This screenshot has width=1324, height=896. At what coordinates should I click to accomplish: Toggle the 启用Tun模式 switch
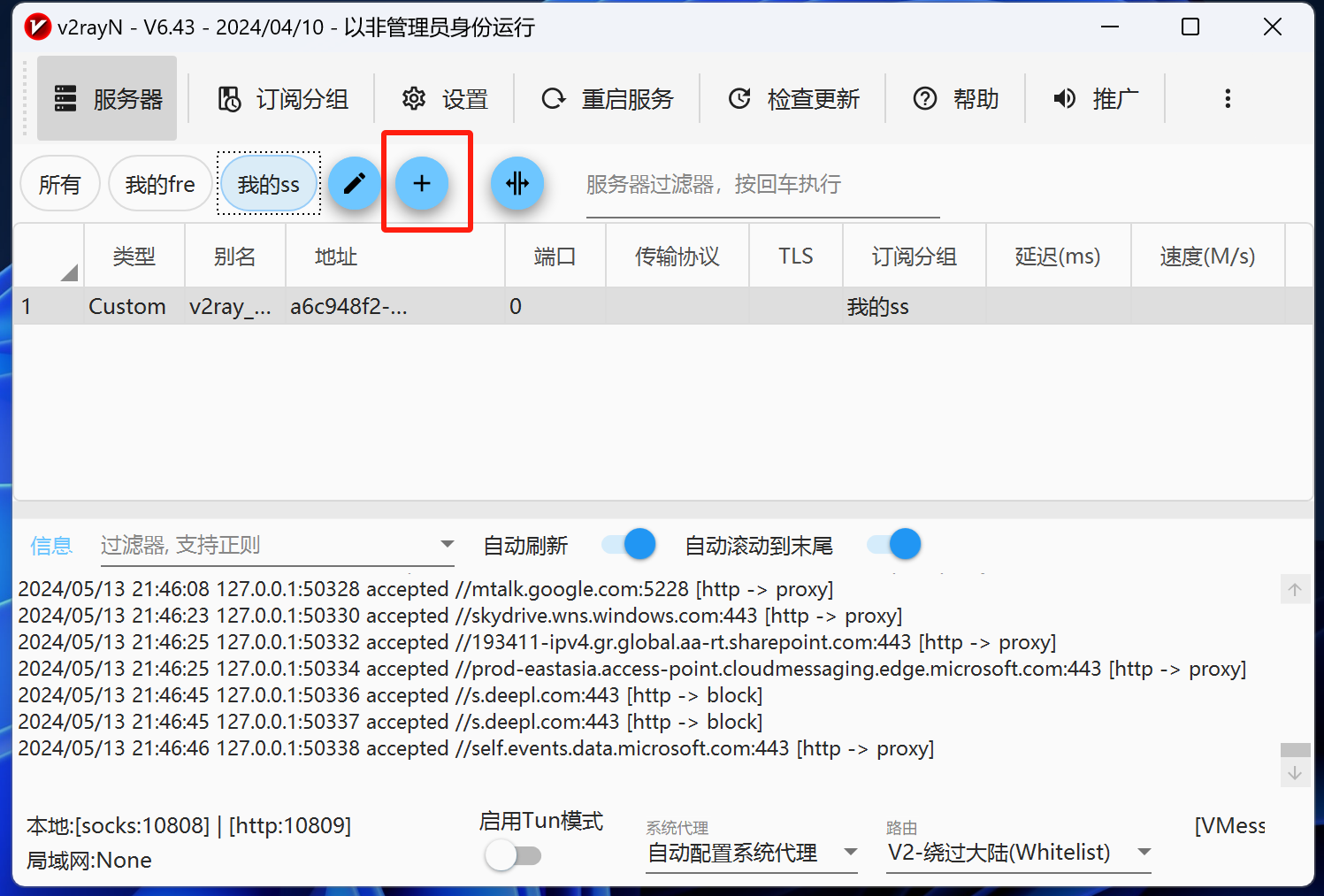click(x=513, y=855)
